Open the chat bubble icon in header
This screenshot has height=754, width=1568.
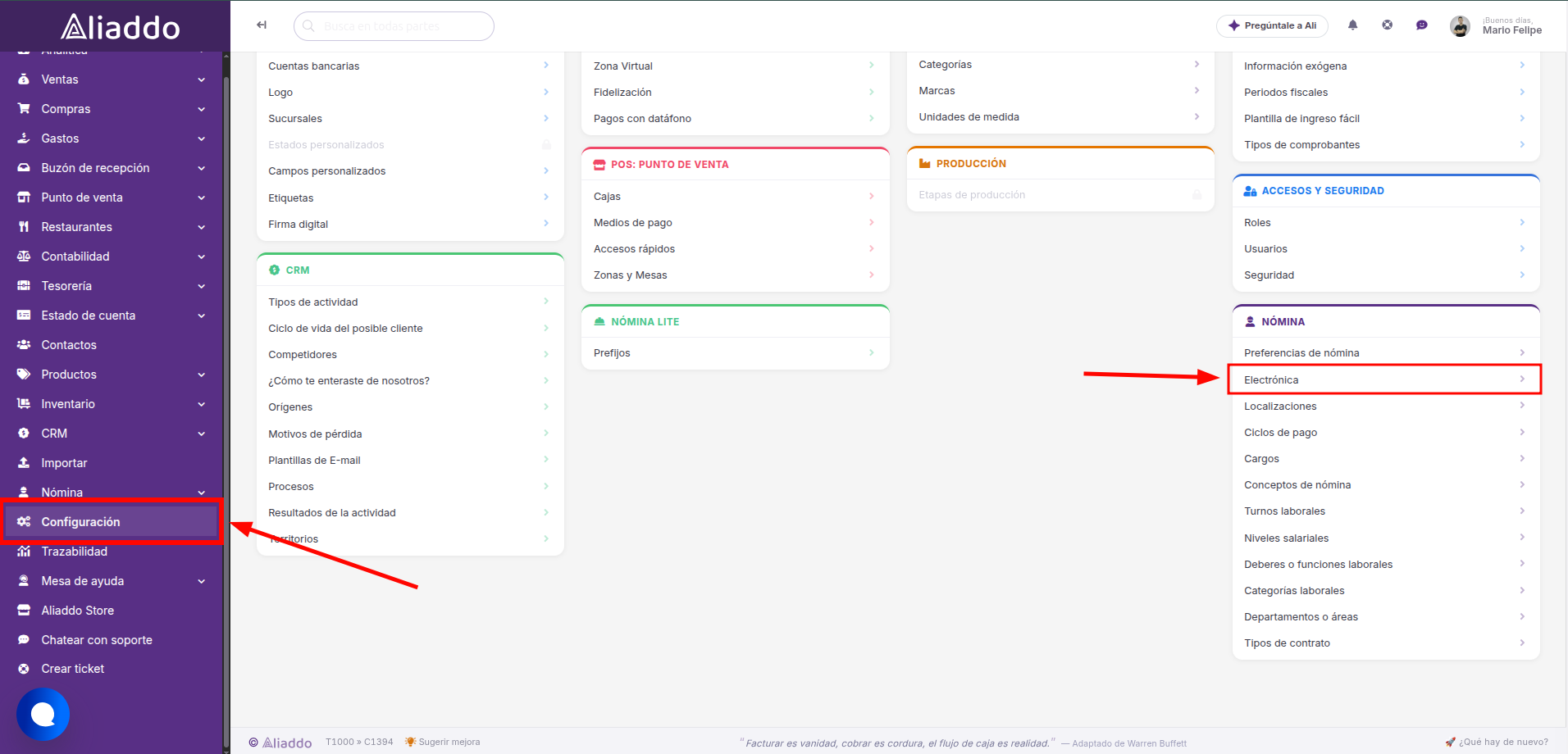(x=1422, y=25)
